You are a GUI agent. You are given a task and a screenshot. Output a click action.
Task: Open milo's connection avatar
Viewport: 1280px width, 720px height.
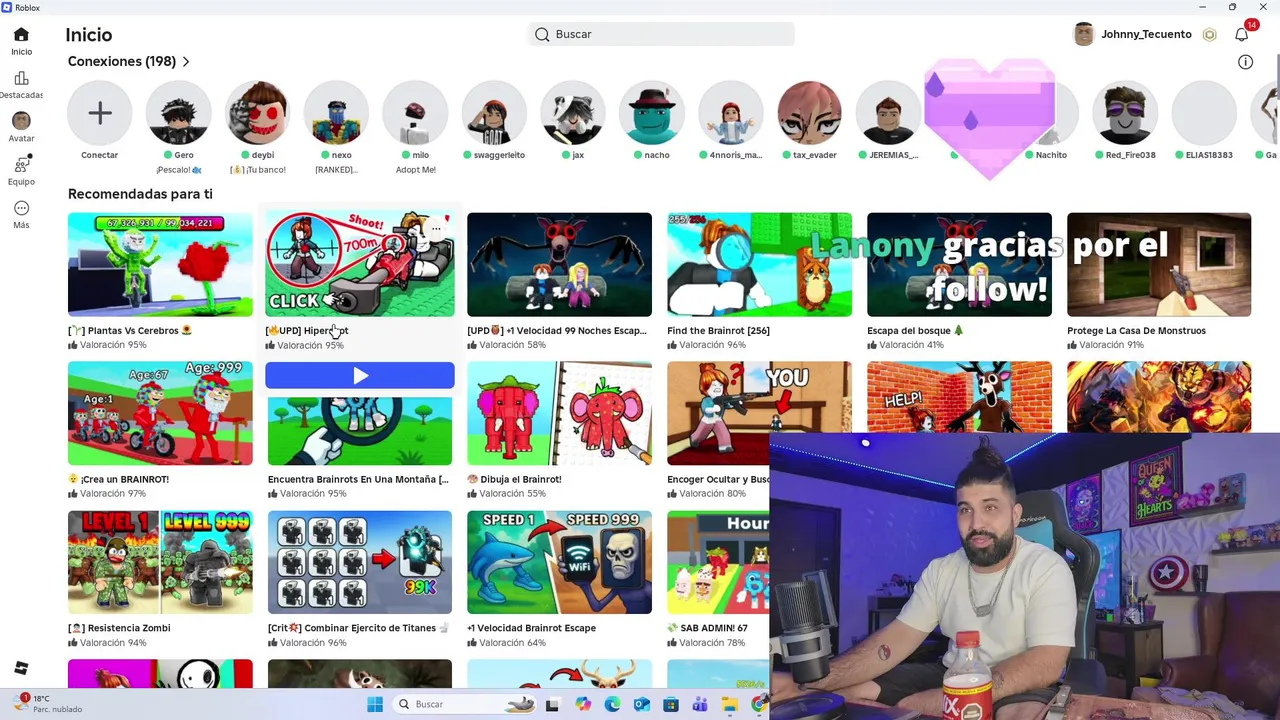pyautogui.click(x=415, y=114)
